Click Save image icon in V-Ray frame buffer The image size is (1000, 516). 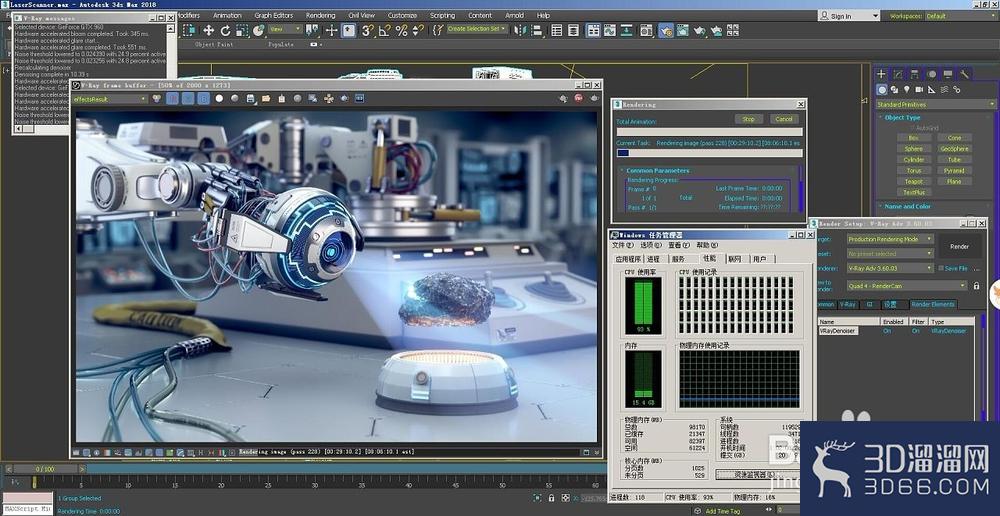point(251,99)
